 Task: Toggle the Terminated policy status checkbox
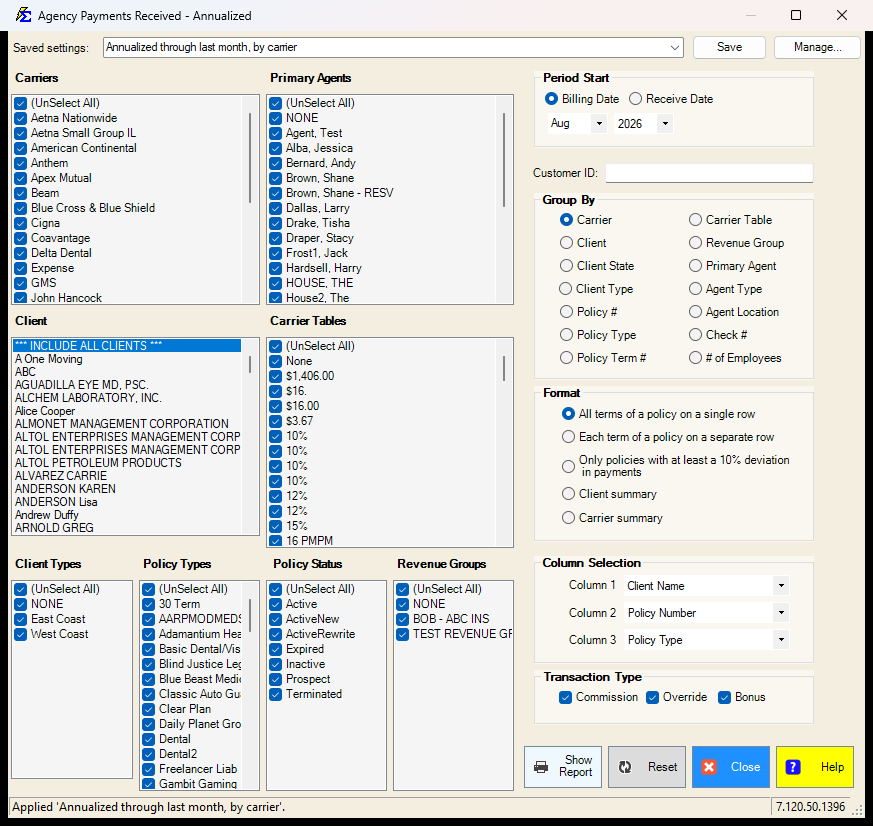276,694
